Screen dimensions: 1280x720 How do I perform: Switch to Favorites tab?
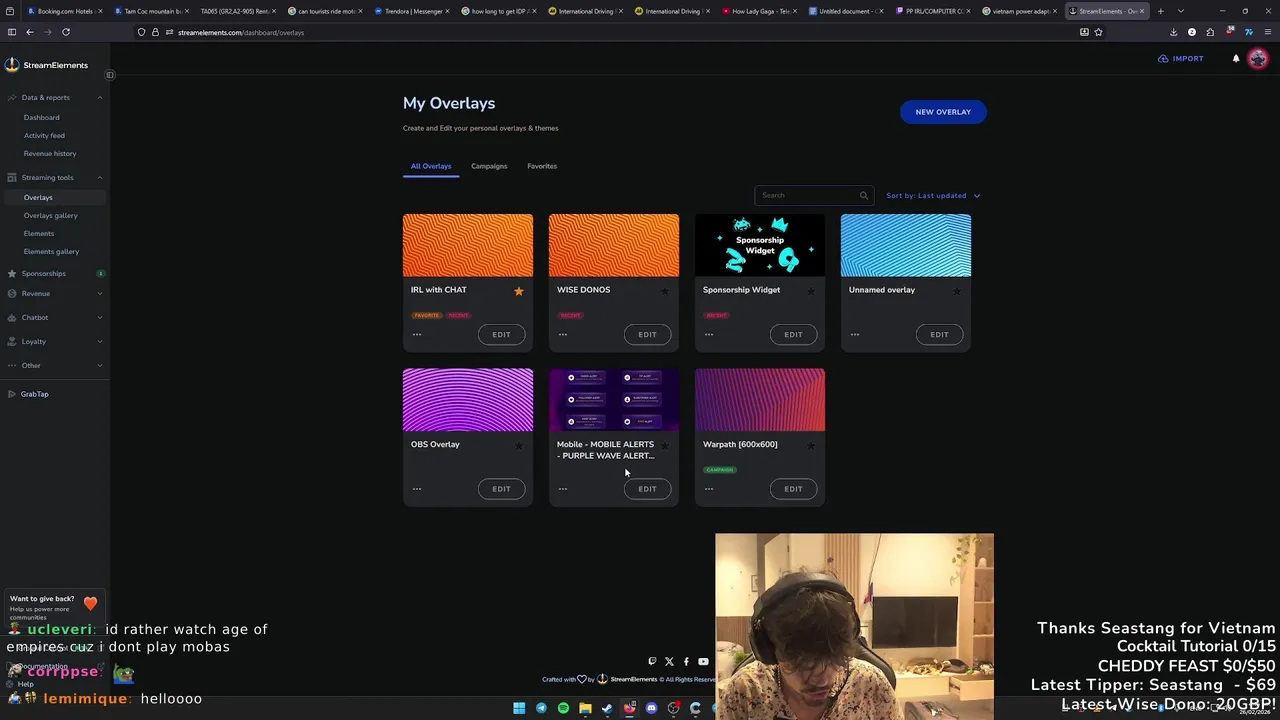[542, 166]
